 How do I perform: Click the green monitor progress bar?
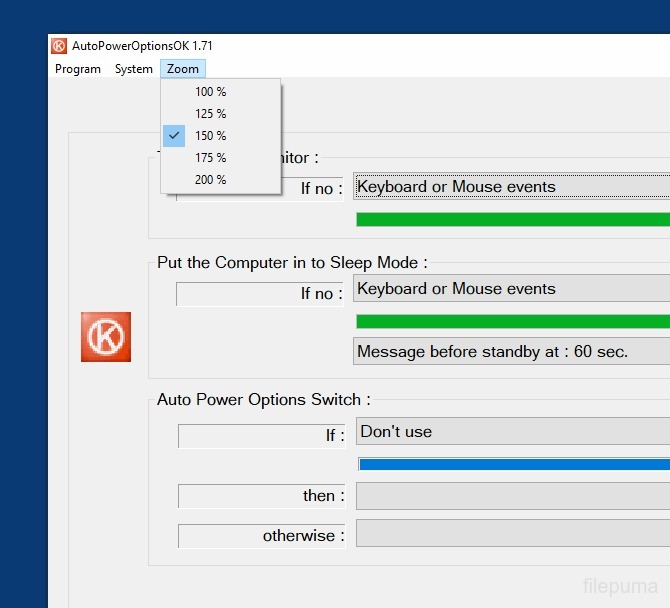[x=512, y=219]
